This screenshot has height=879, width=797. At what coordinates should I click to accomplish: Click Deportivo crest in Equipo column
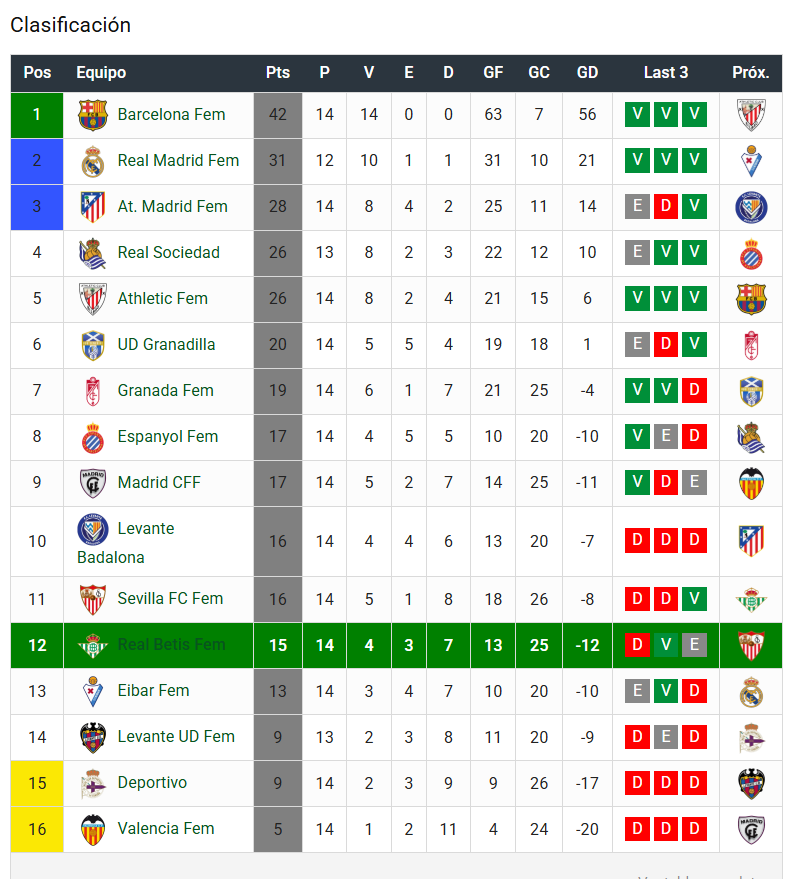coord(93,783)
